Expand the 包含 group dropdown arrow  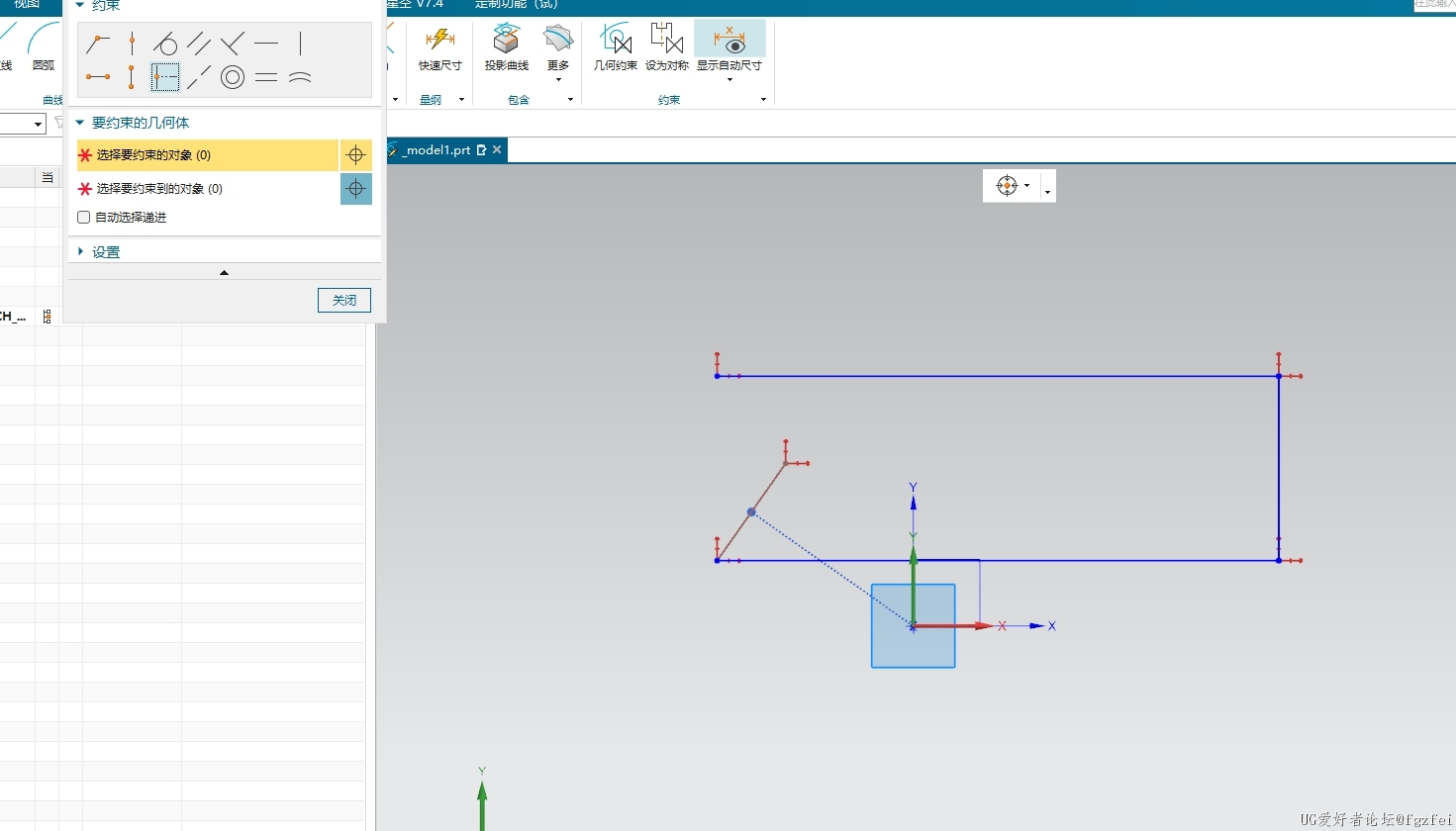click(570, 100)
